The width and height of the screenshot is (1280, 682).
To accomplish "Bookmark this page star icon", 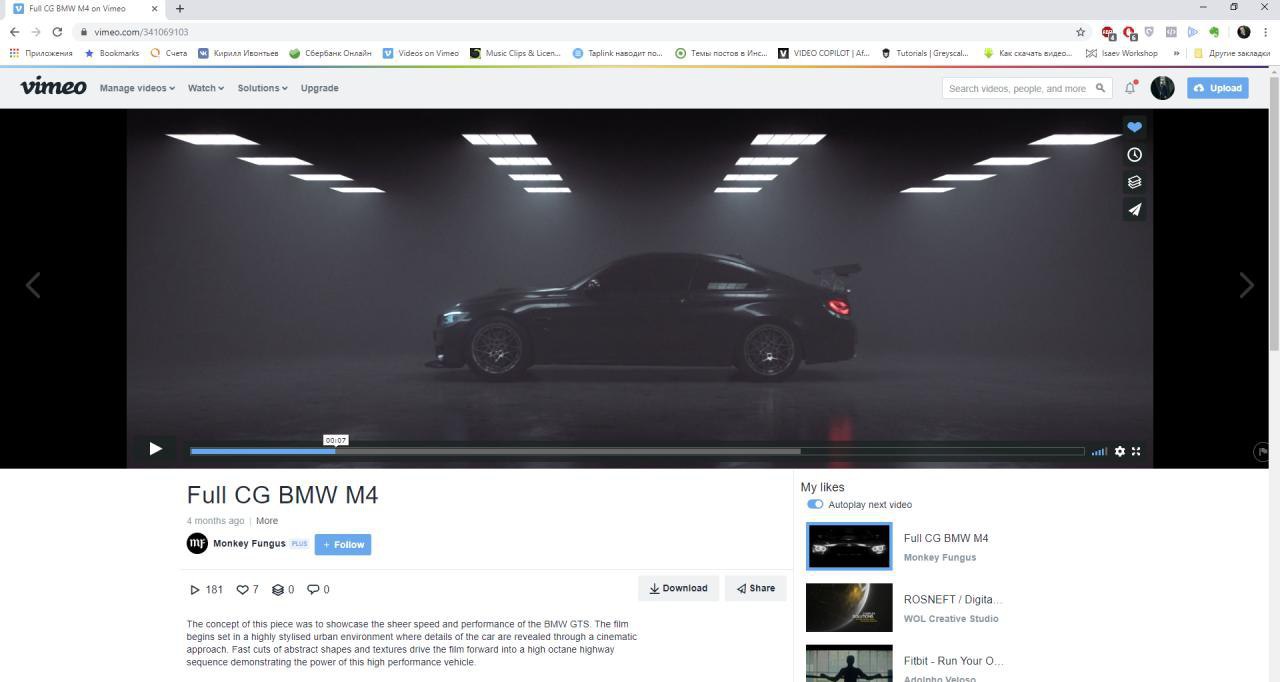I will click(x=1080, y=32).
